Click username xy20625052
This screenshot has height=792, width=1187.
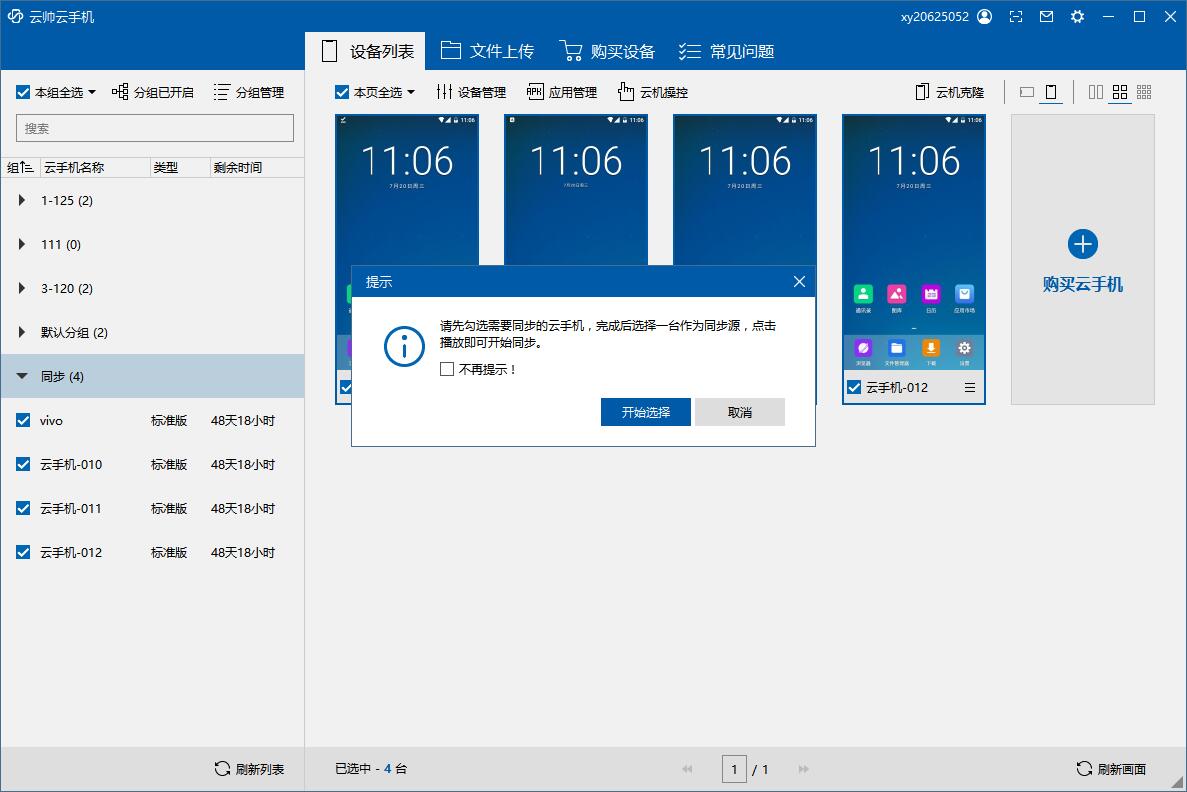click(x=934, y=17)
